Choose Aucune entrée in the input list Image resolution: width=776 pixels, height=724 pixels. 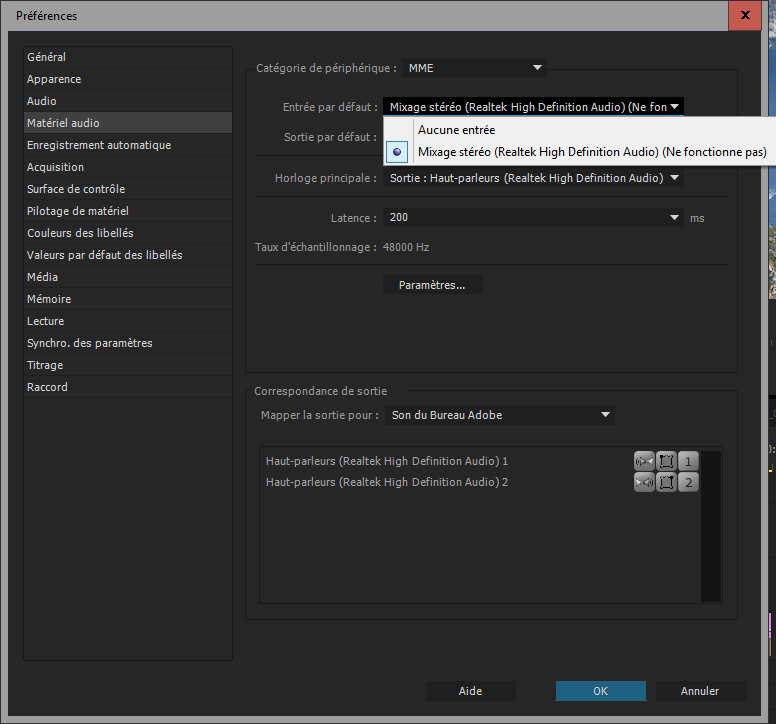456,130
